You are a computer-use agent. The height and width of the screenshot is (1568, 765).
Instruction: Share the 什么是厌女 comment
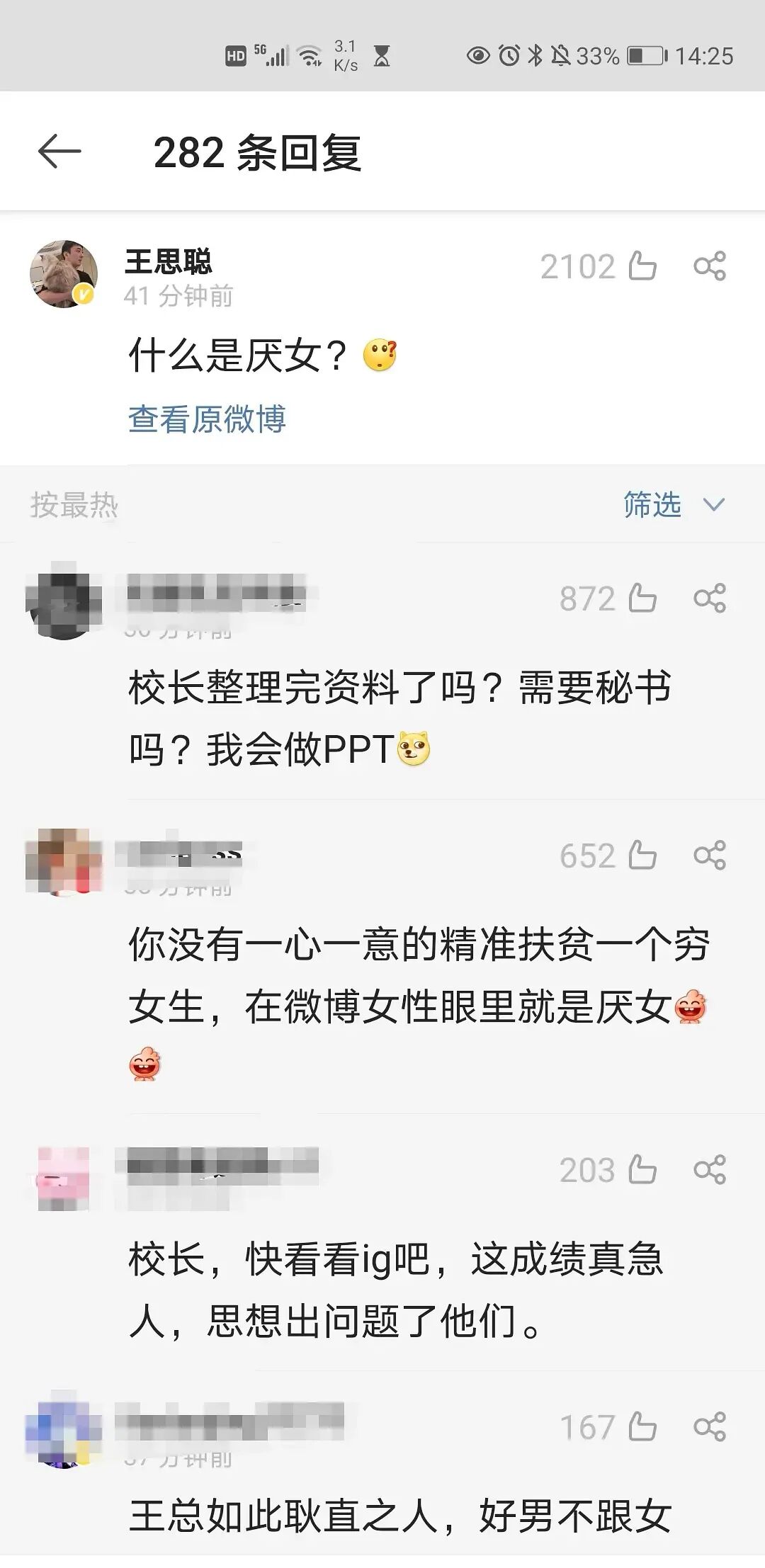coord(710,266)
